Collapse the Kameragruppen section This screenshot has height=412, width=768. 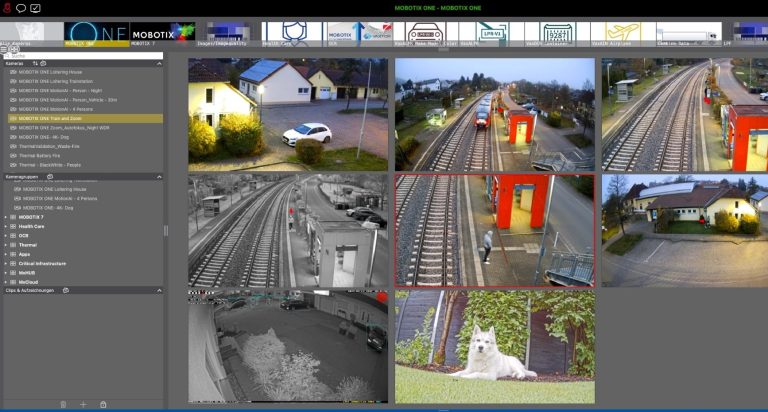pyautogui.click(x=159, y=177)
